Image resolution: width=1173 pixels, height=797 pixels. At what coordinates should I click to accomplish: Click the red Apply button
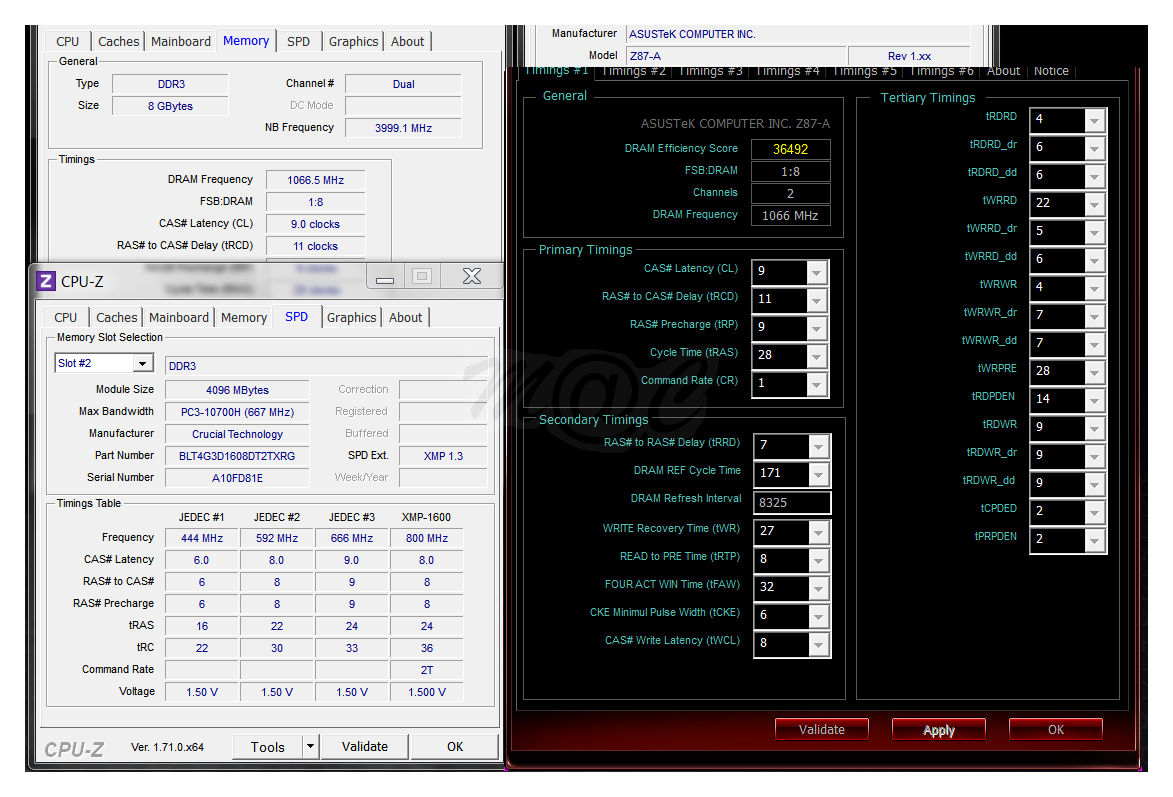click(x=939, y=730)
